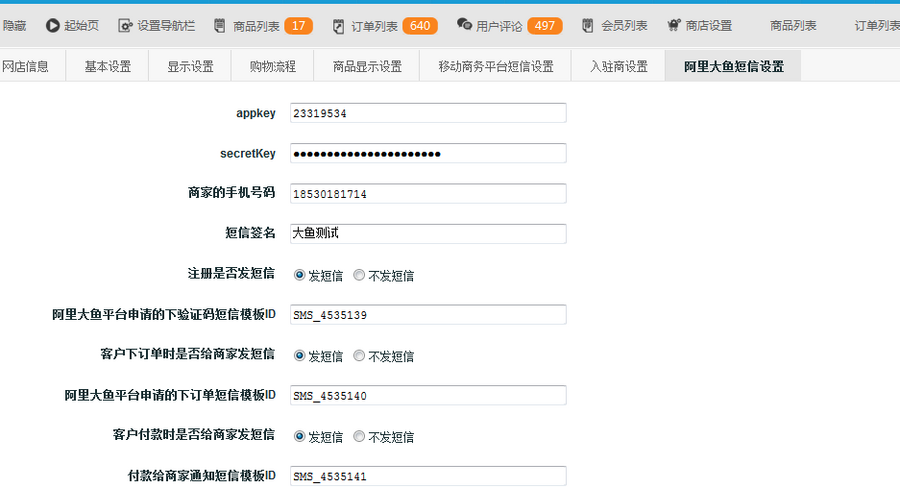
Task: Switch to 移动商务平台短信设置 tab
Action: click(496, 67)
